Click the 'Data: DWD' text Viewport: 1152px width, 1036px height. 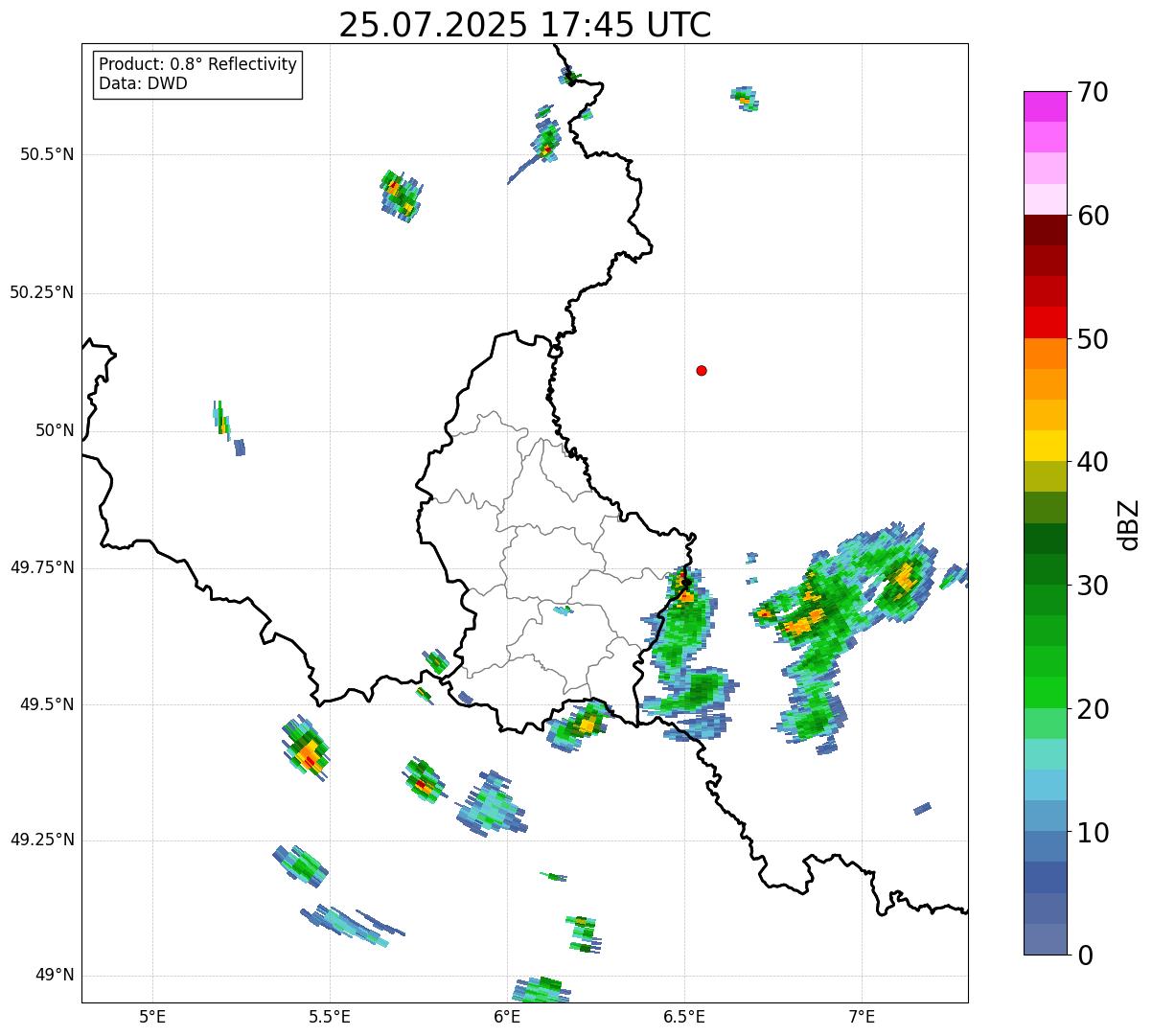(144, 83)
